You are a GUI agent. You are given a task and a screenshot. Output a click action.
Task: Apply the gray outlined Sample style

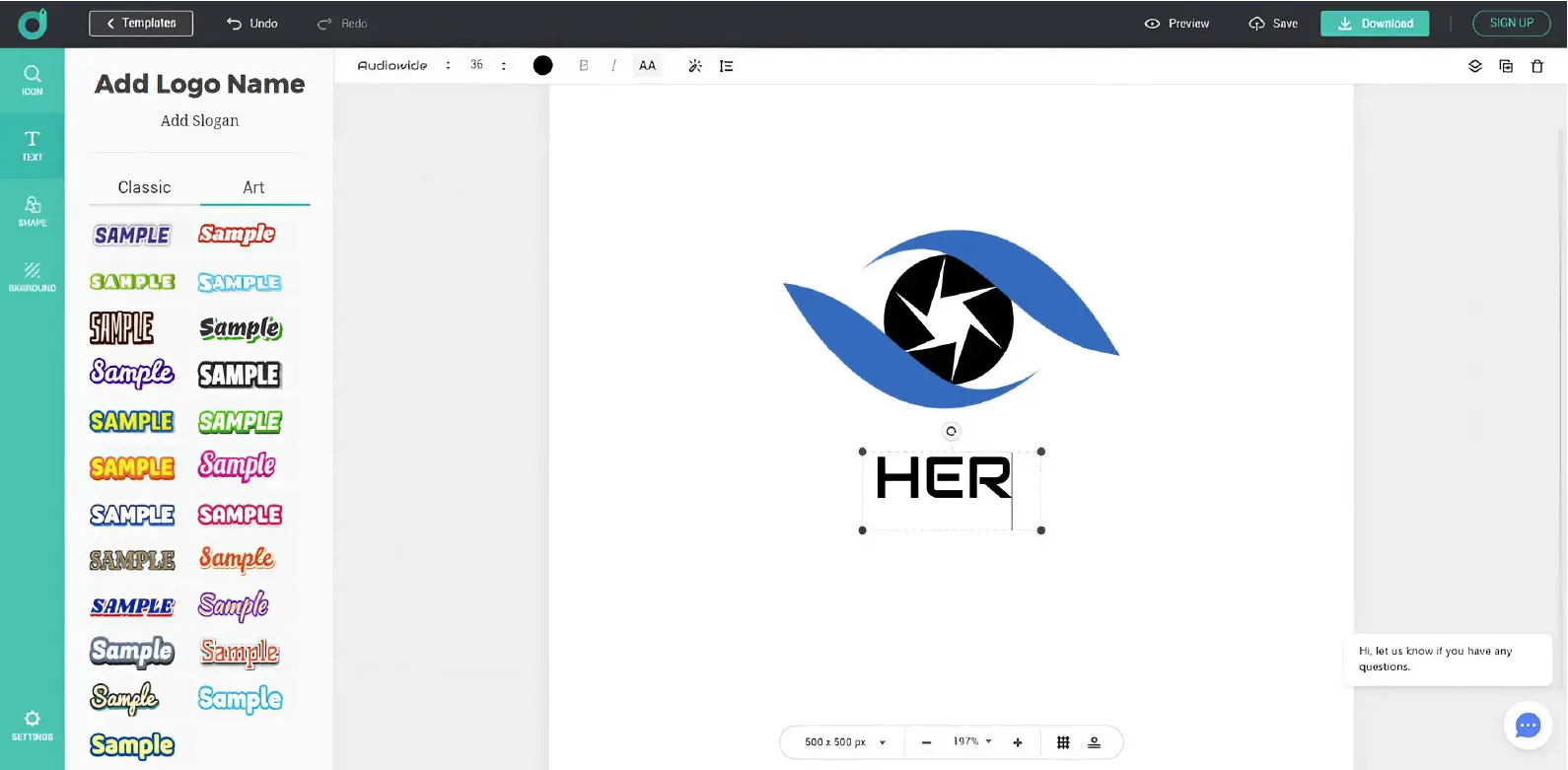pyautogui.click(x=132, y=652)
